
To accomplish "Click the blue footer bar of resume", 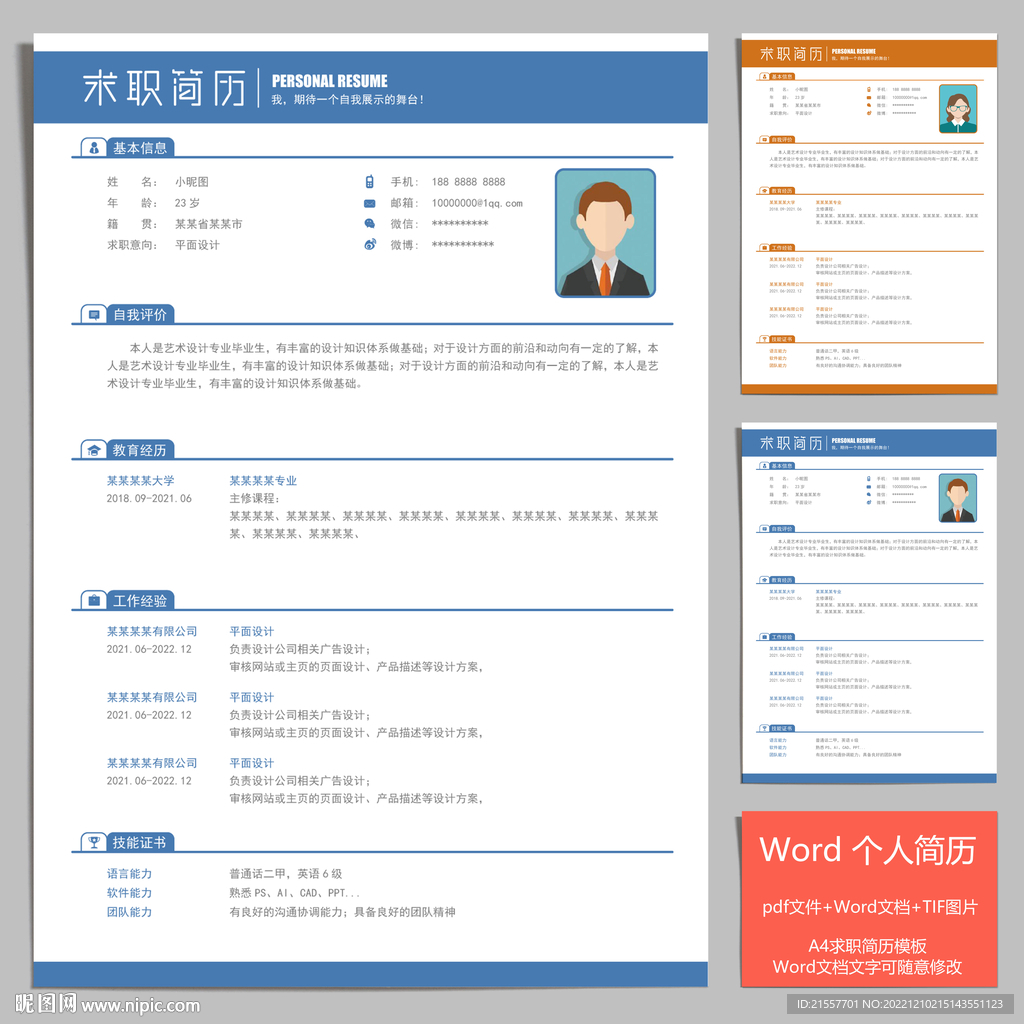I will (370, 975).
